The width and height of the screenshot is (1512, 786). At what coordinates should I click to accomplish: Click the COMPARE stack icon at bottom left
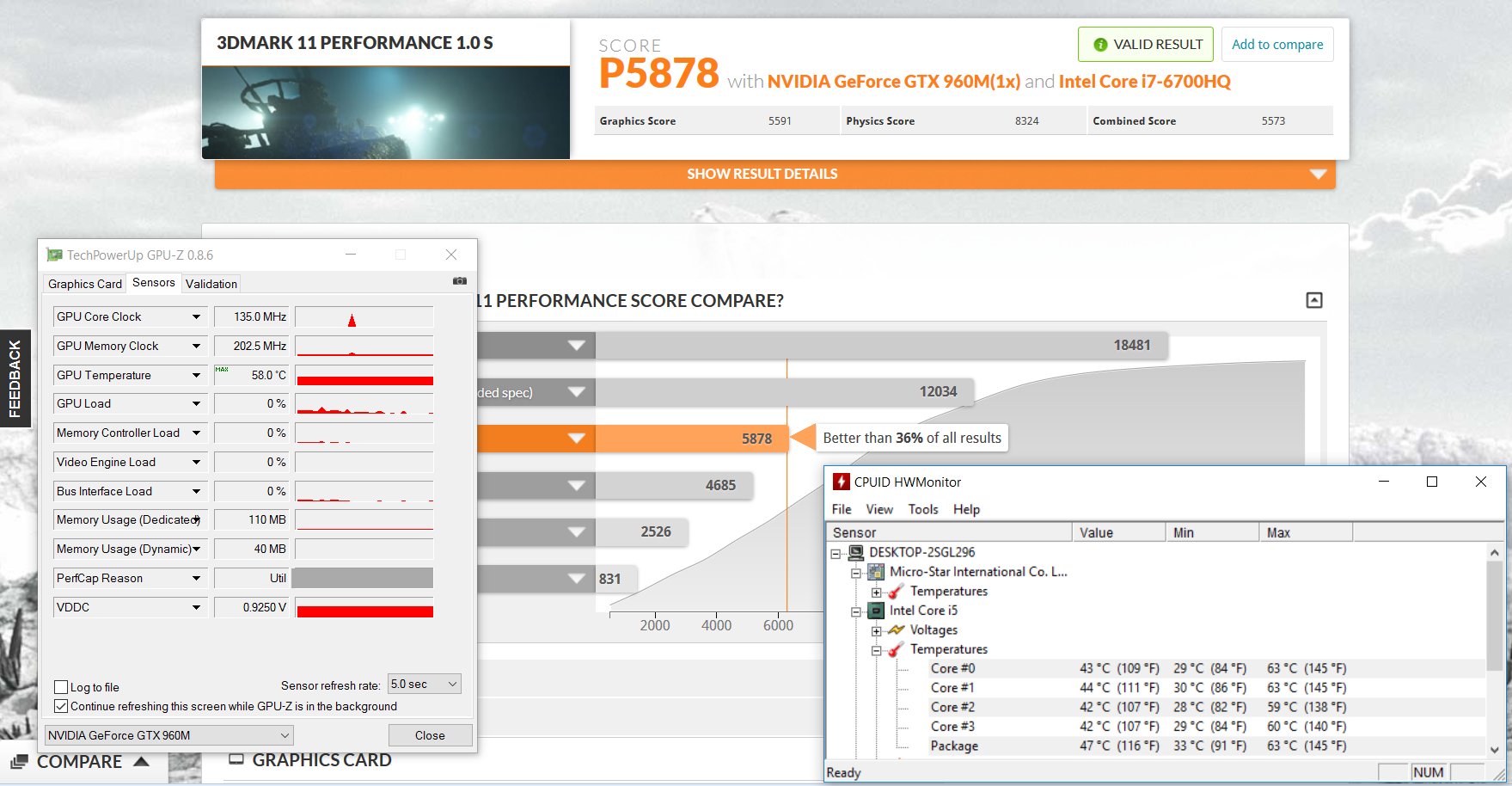click(x=19, y=762)
